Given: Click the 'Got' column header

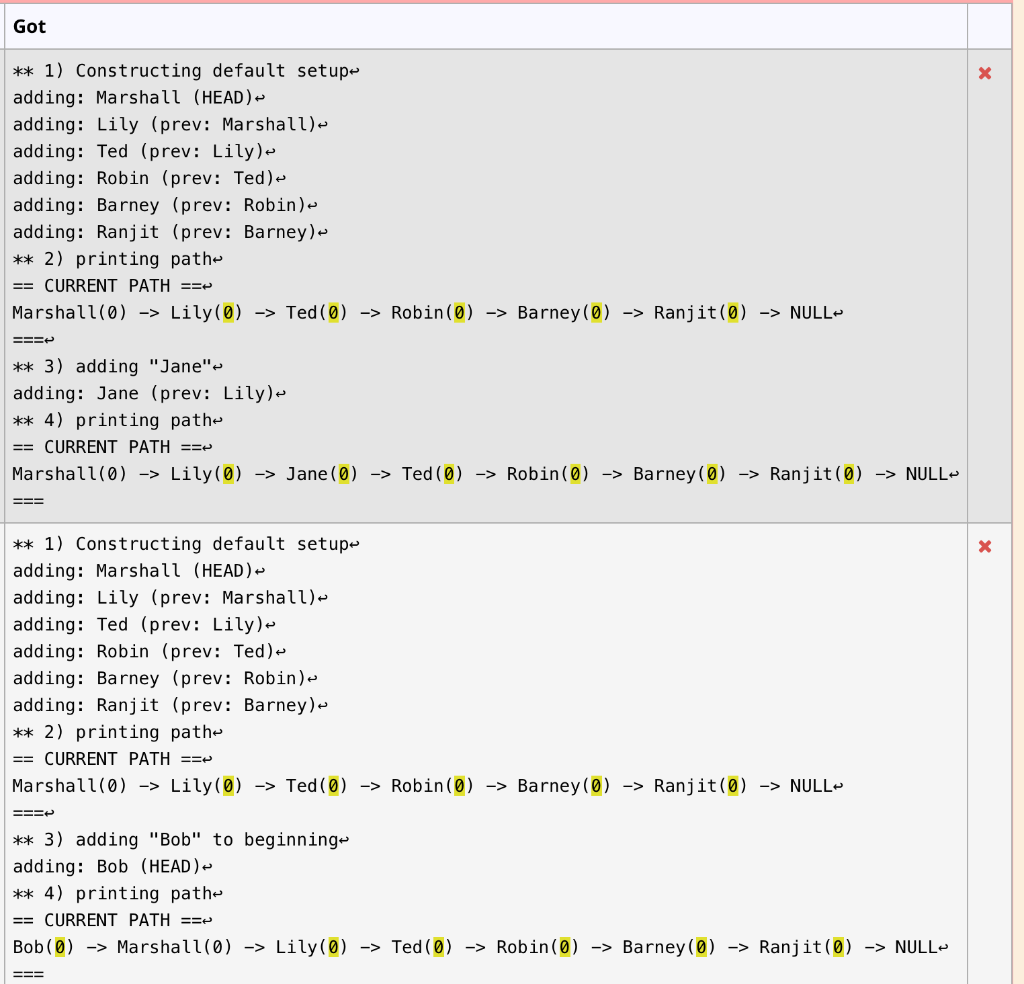Looking at the screenshot, I should click(x=29, y=26).
